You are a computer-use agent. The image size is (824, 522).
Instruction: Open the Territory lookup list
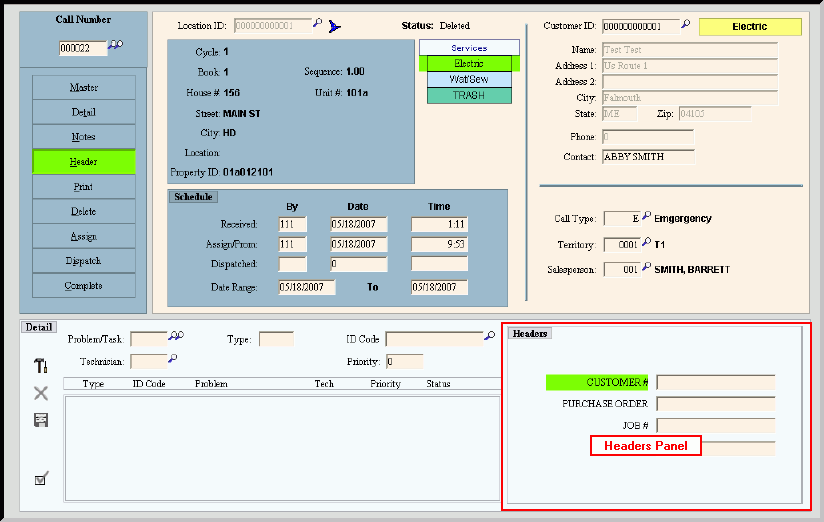tap(646, 243)
